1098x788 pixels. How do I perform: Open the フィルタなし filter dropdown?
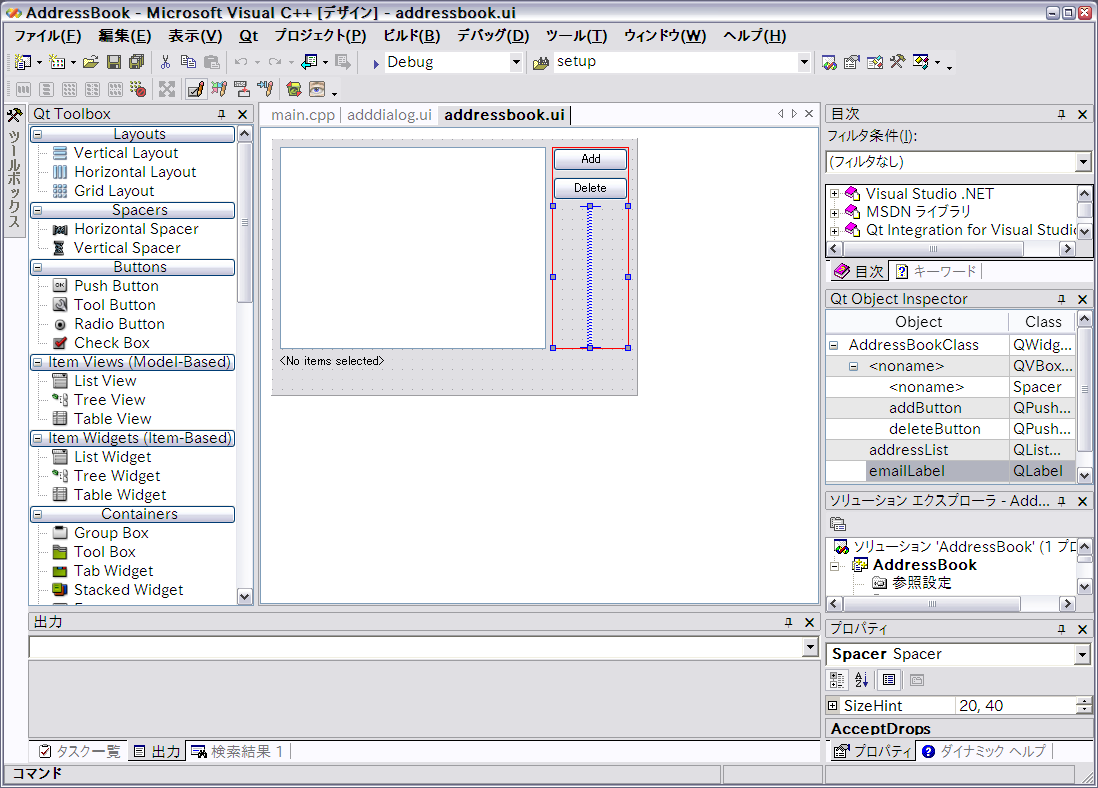pos(1083,162)
